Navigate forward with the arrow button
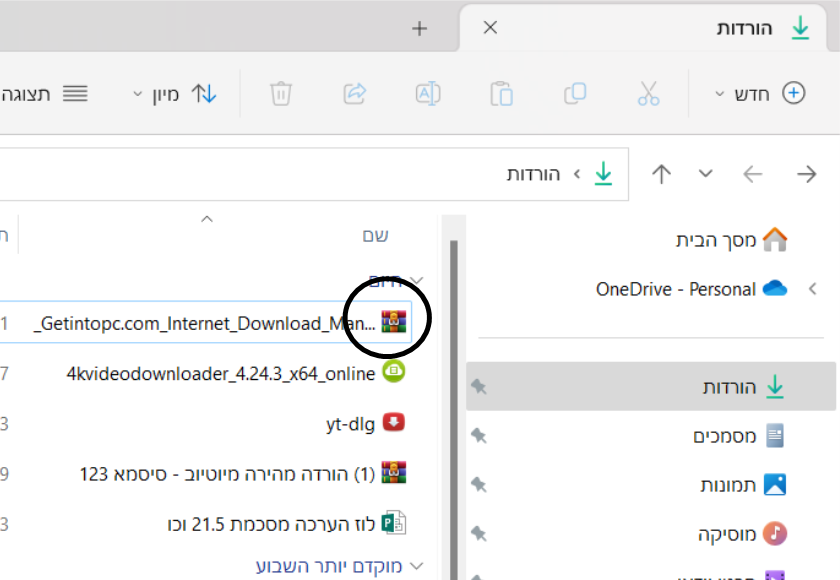This screenshot has height=580, width=840. pyautogui.click(x=753, y=174)
